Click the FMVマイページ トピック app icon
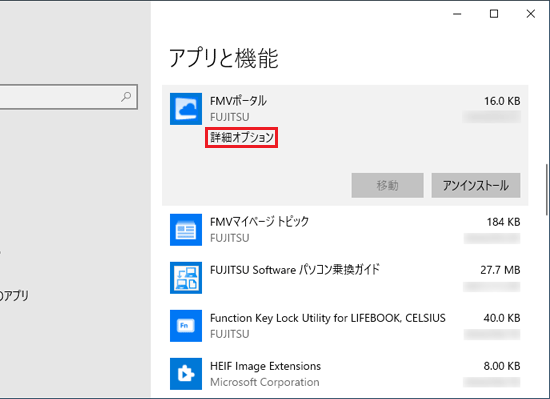Image resolution: width=550 pixels, height=399 pixels. pyautogui.click(x=186, y=230)
